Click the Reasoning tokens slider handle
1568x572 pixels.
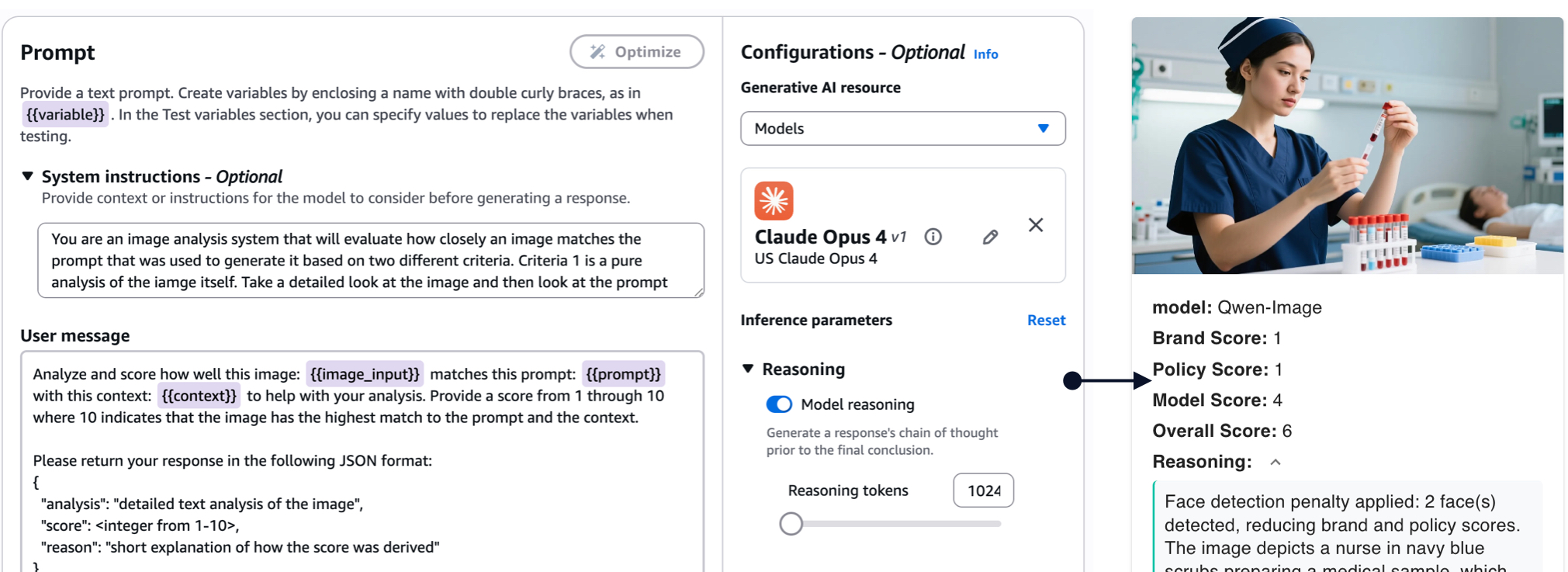tap(791, 524)
